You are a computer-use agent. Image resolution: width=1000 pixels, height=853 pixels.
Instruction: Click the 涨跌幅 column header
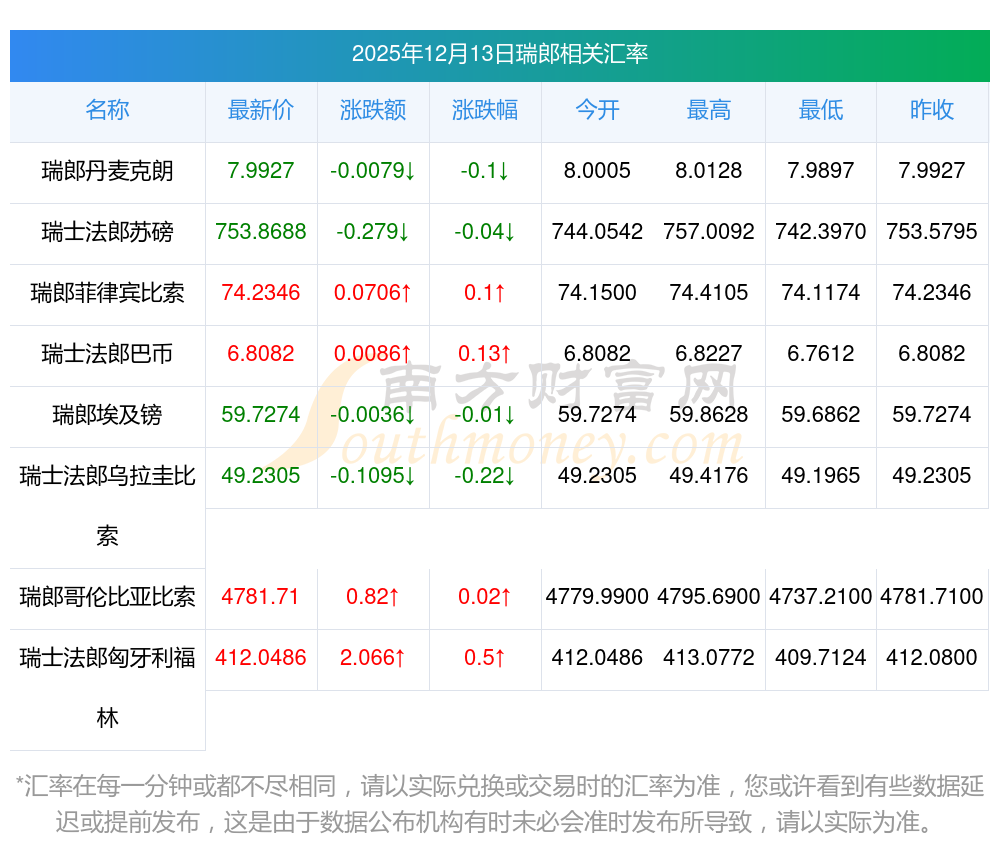[485, 110]
